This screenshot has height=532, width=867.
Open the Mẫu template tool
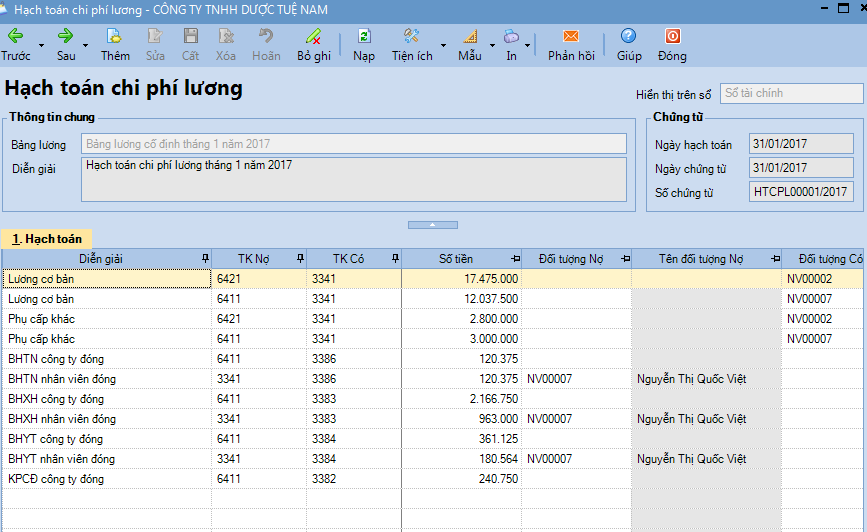click(470, 45)
